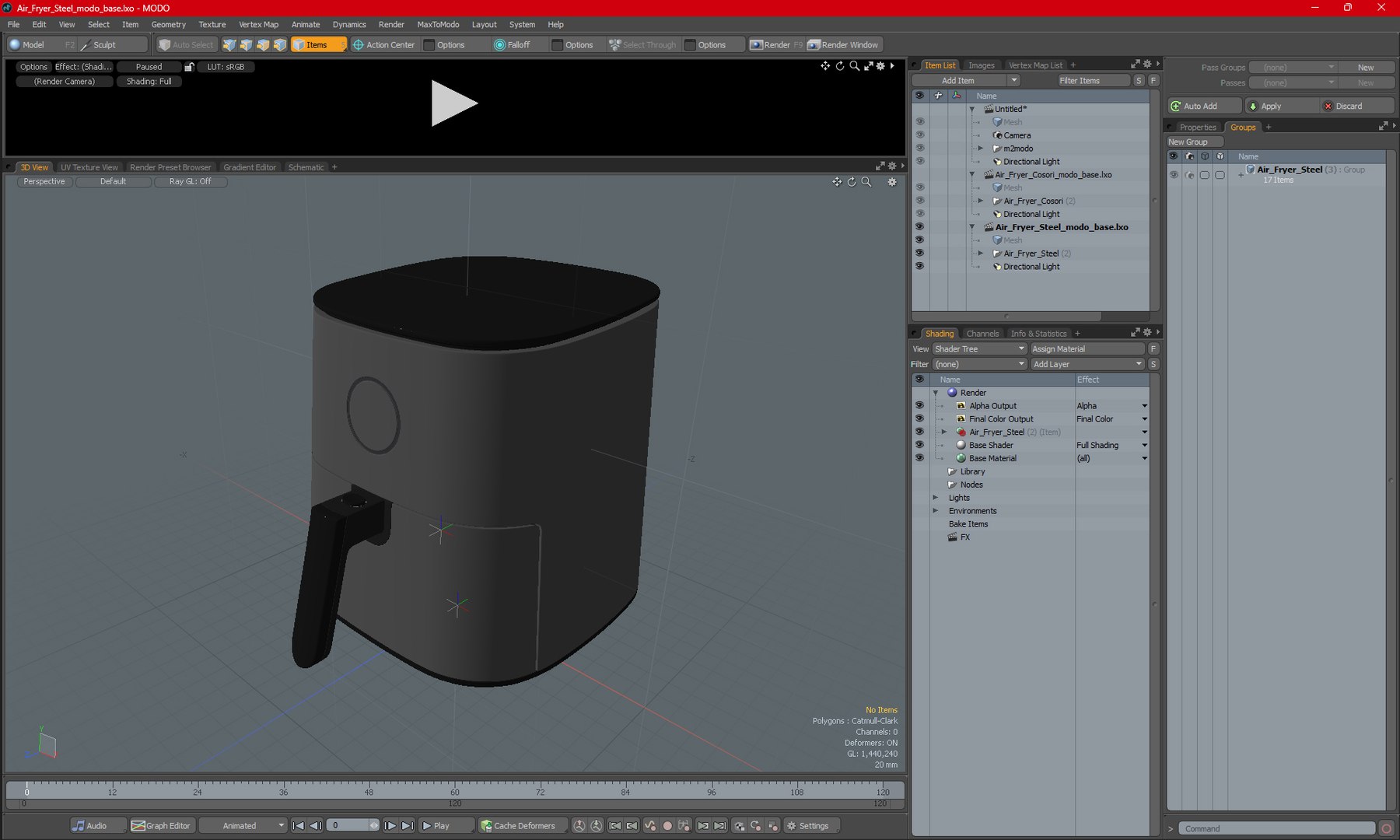Click the Assign Material button
Screen dimensions: 1400x840
[x=1087, y=349]
